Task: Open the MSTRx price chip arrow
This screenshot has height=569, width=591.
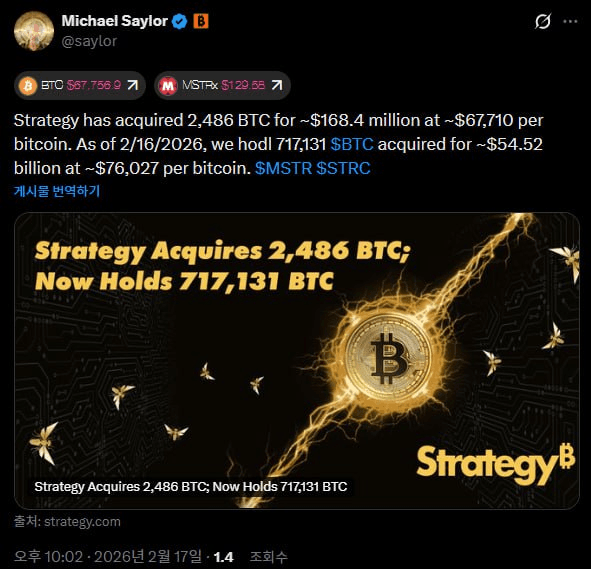Action: pos(277,85)
